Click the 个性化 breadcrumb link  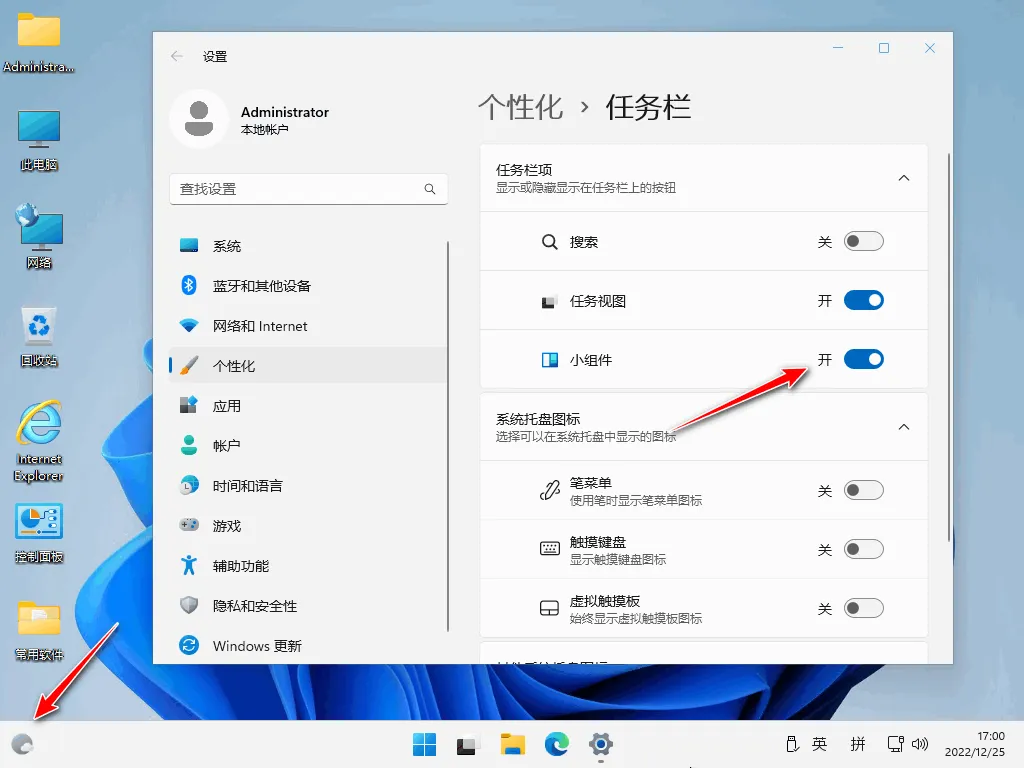coord(520,108)
